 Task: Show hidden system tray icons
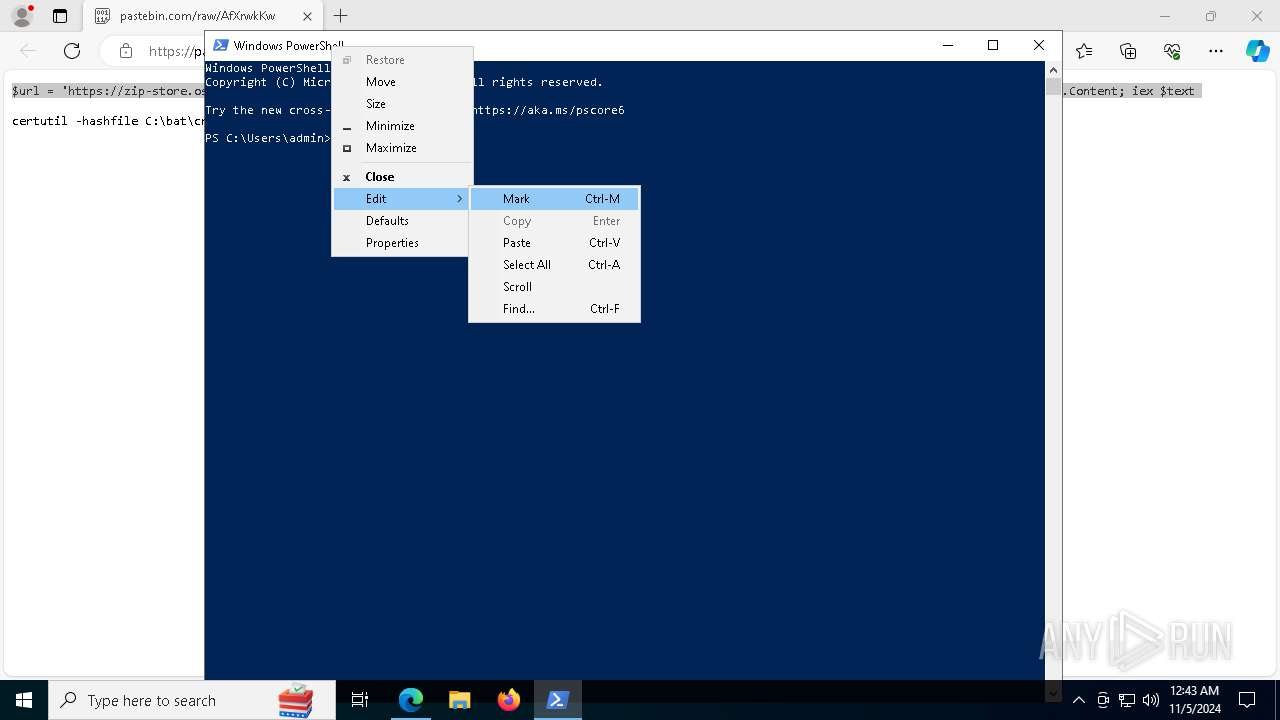pos(1078,700)
